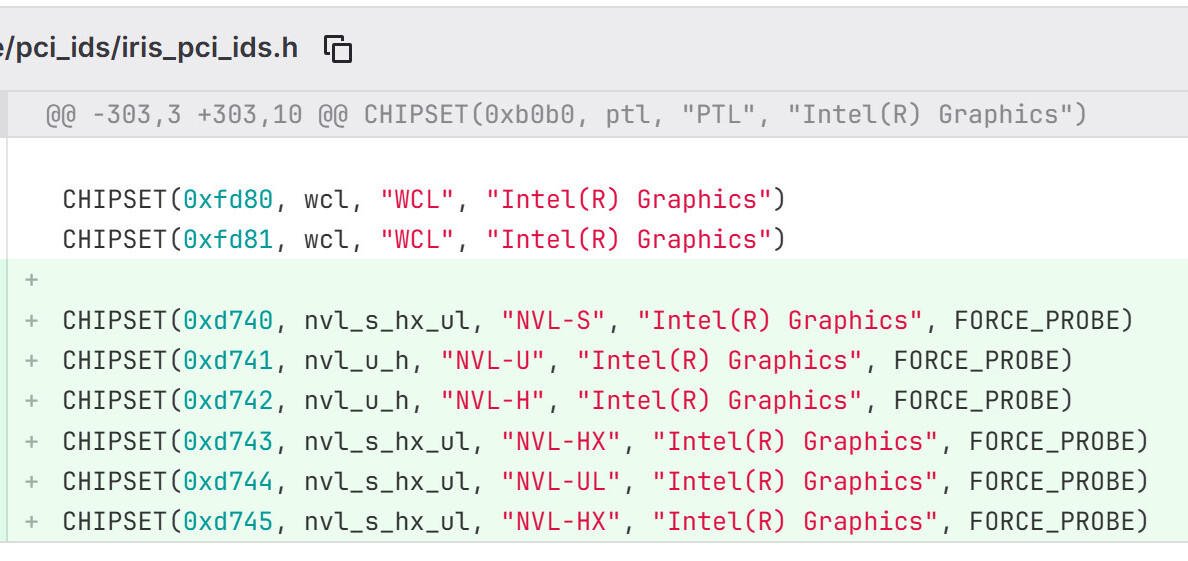1188x561 pixels.
Task: Click the plus marker beside the 0xd741 line
Action: coord(32,361)
